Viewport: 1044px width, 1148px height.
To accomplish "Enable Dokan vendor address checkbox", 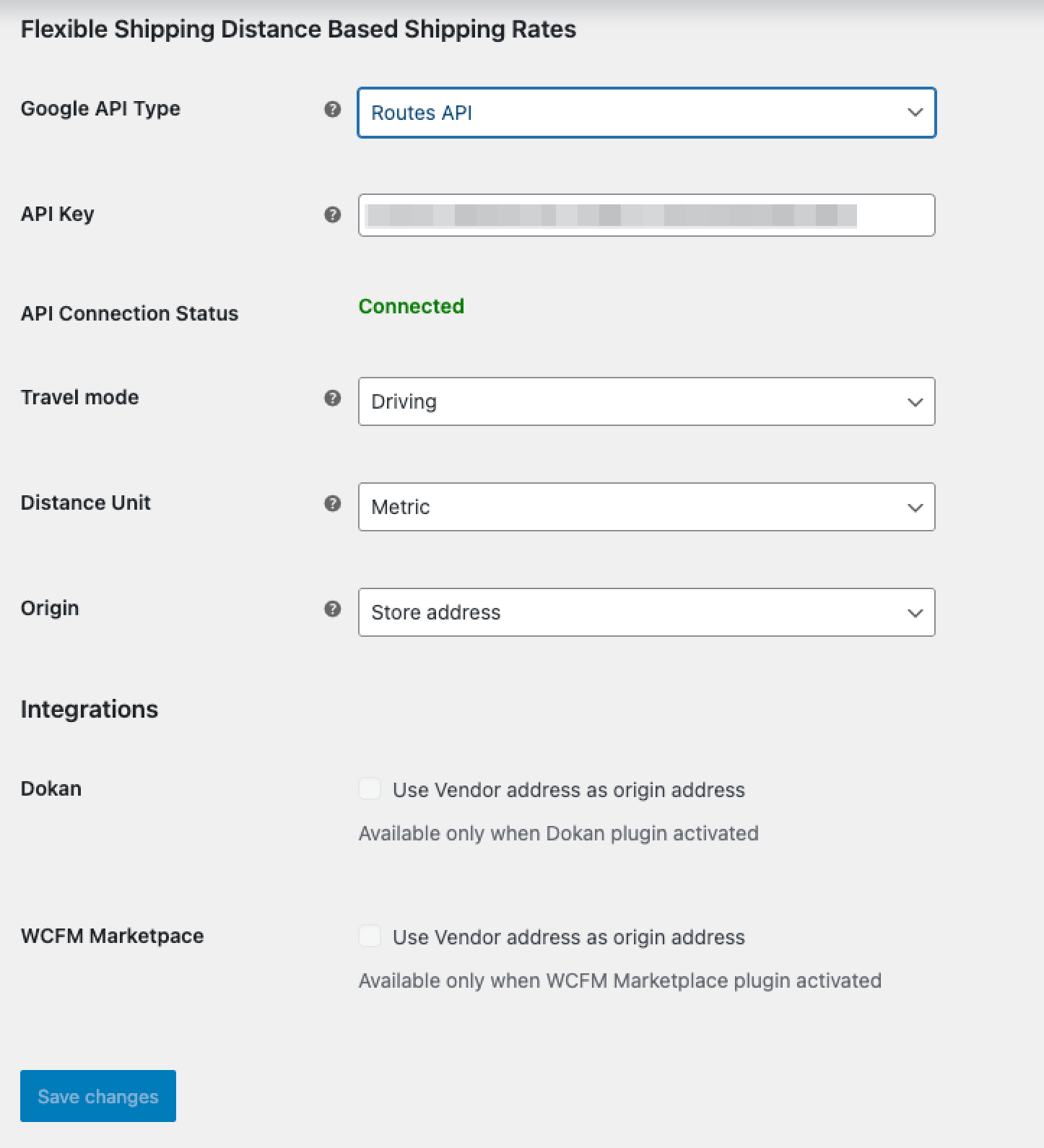I will click(370, 788).
